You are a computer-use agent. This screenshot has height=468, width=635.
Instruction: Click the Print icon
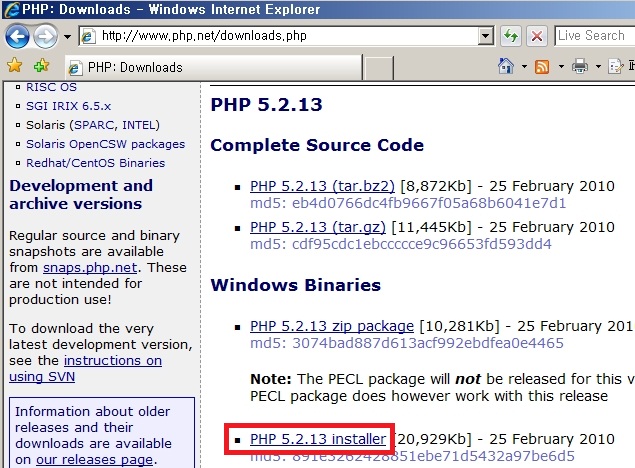point(580,66)
